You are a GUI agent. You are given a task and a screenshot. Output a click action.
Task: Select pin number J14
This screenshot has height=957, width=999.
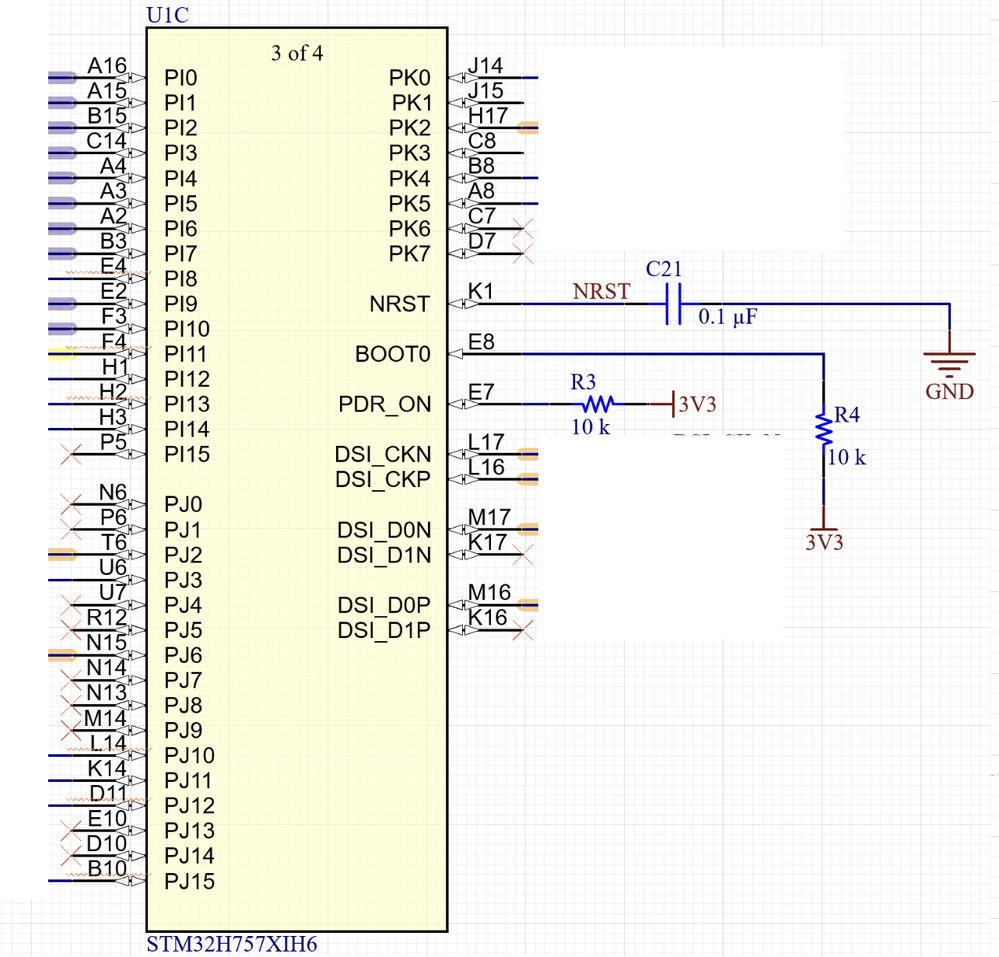485,66
